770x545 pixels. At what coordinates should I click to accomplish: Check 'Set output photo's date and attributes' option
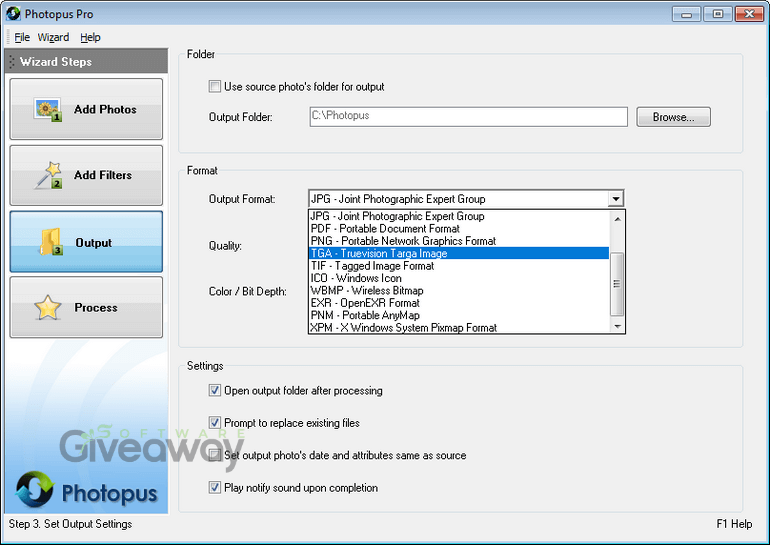(x=215, y=455)
